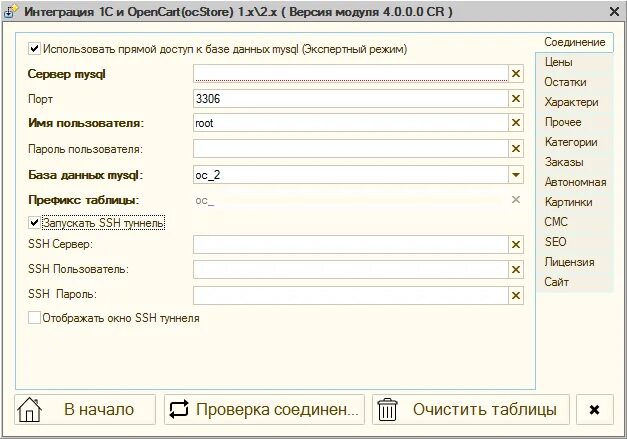Click the Пароль пользователя input field

tap(351, 149)
